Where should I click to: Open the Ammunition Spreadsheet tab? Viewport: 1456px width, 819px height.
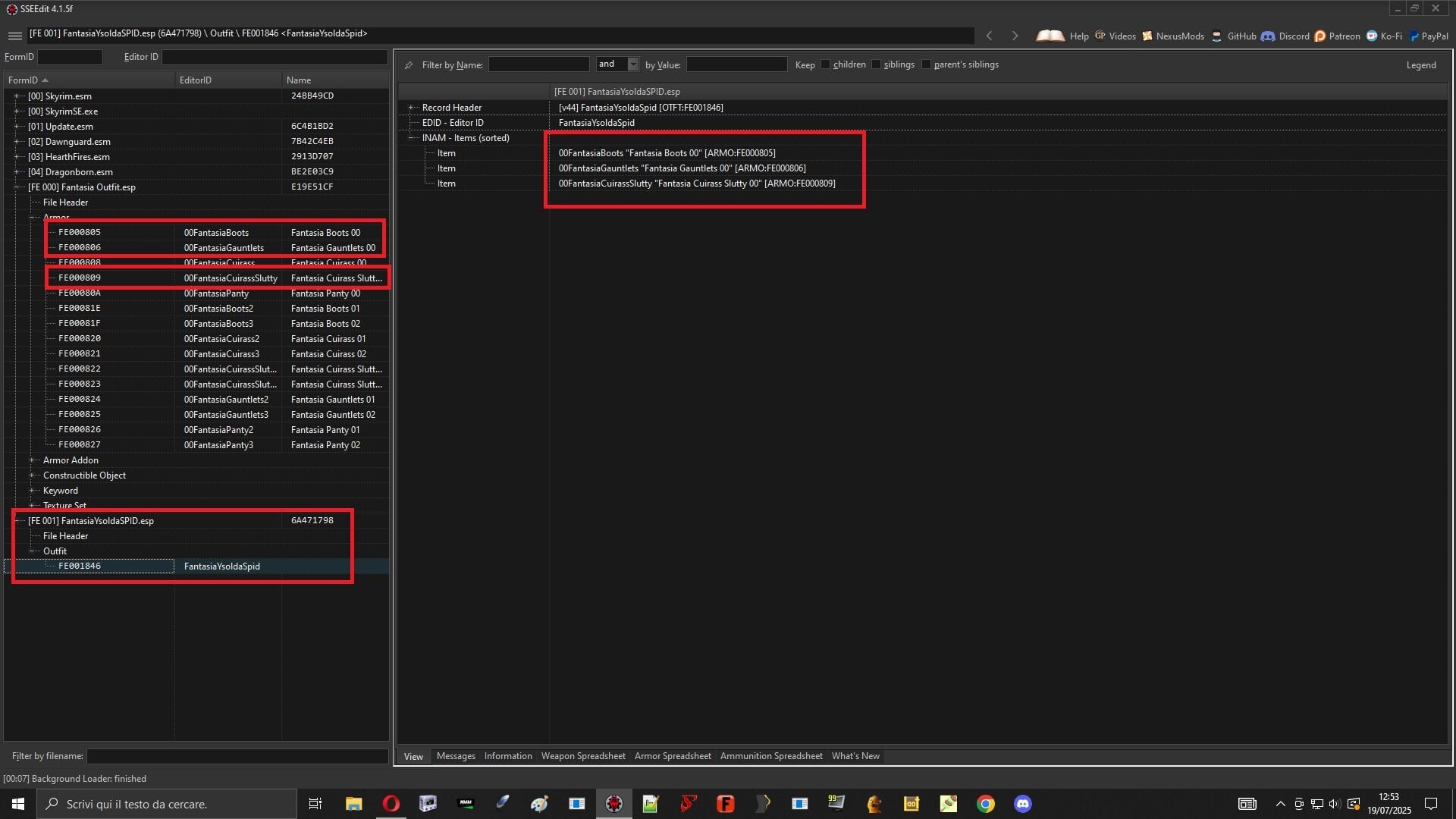pos(771,756)
